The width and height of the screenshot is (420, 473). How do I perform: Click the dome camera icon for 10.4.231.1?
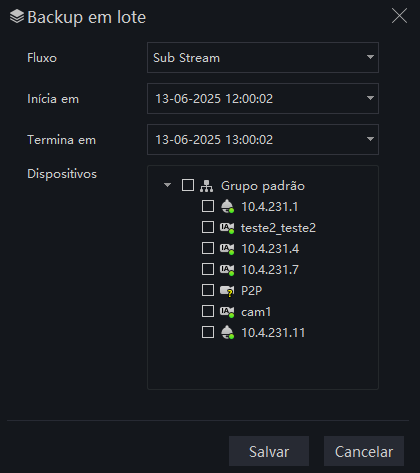(x=227, y=207)
